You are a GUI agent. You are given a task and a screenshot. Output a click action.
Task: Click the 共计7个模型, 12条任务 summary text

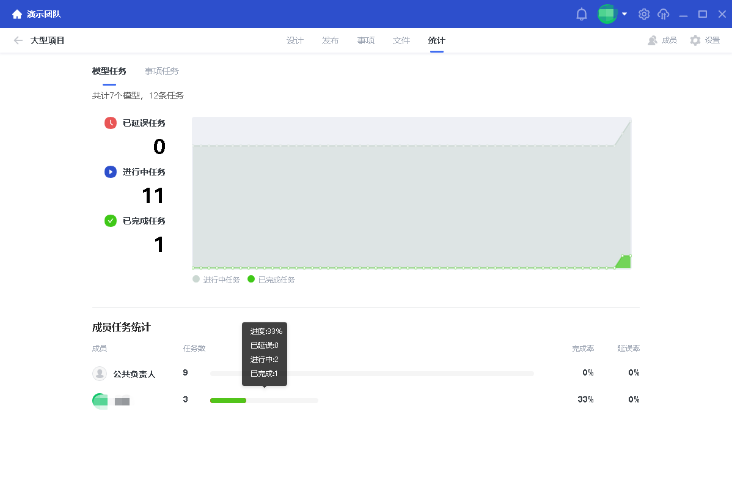pyautogui.click(x=138, y=96)
